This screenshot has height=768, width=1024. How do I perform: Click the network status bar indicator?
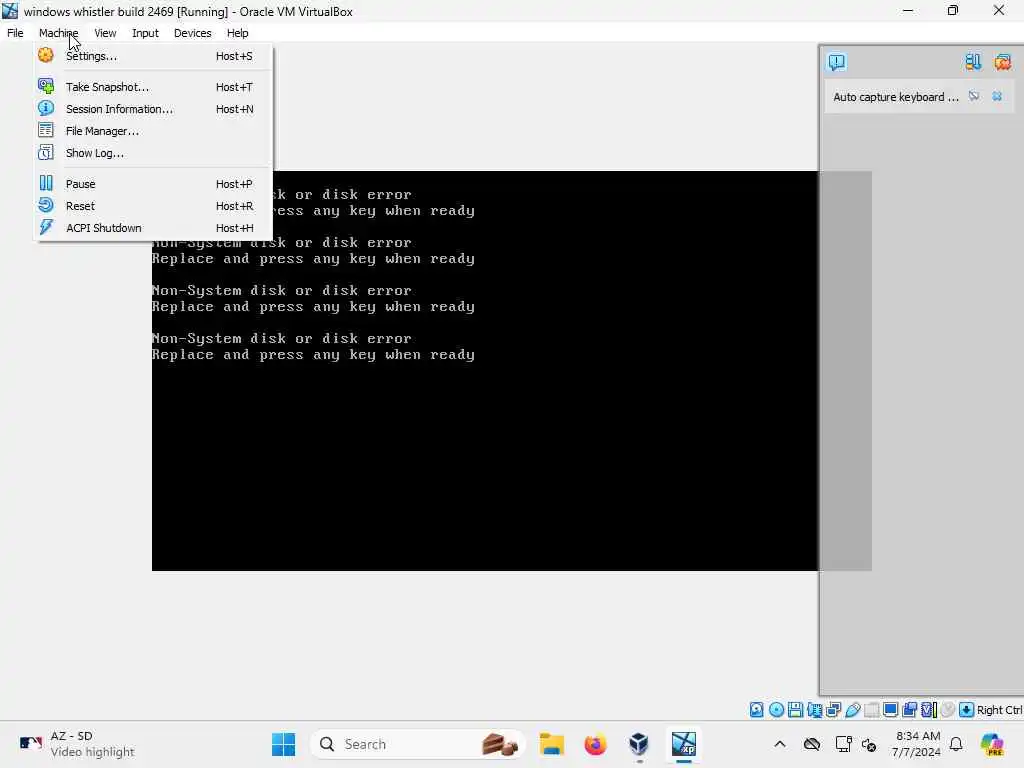coord(833,710)
